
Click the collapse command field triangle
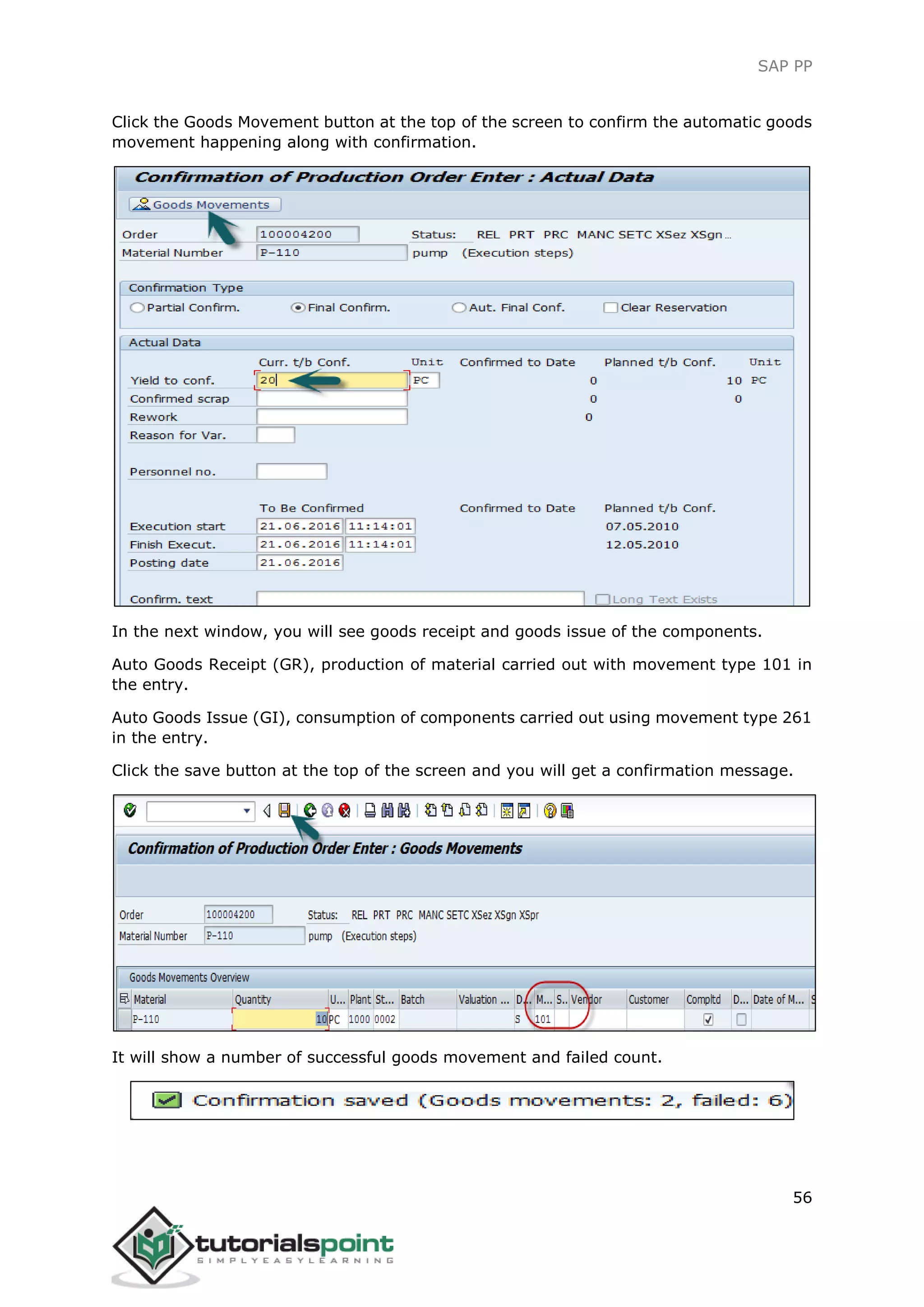267,811
